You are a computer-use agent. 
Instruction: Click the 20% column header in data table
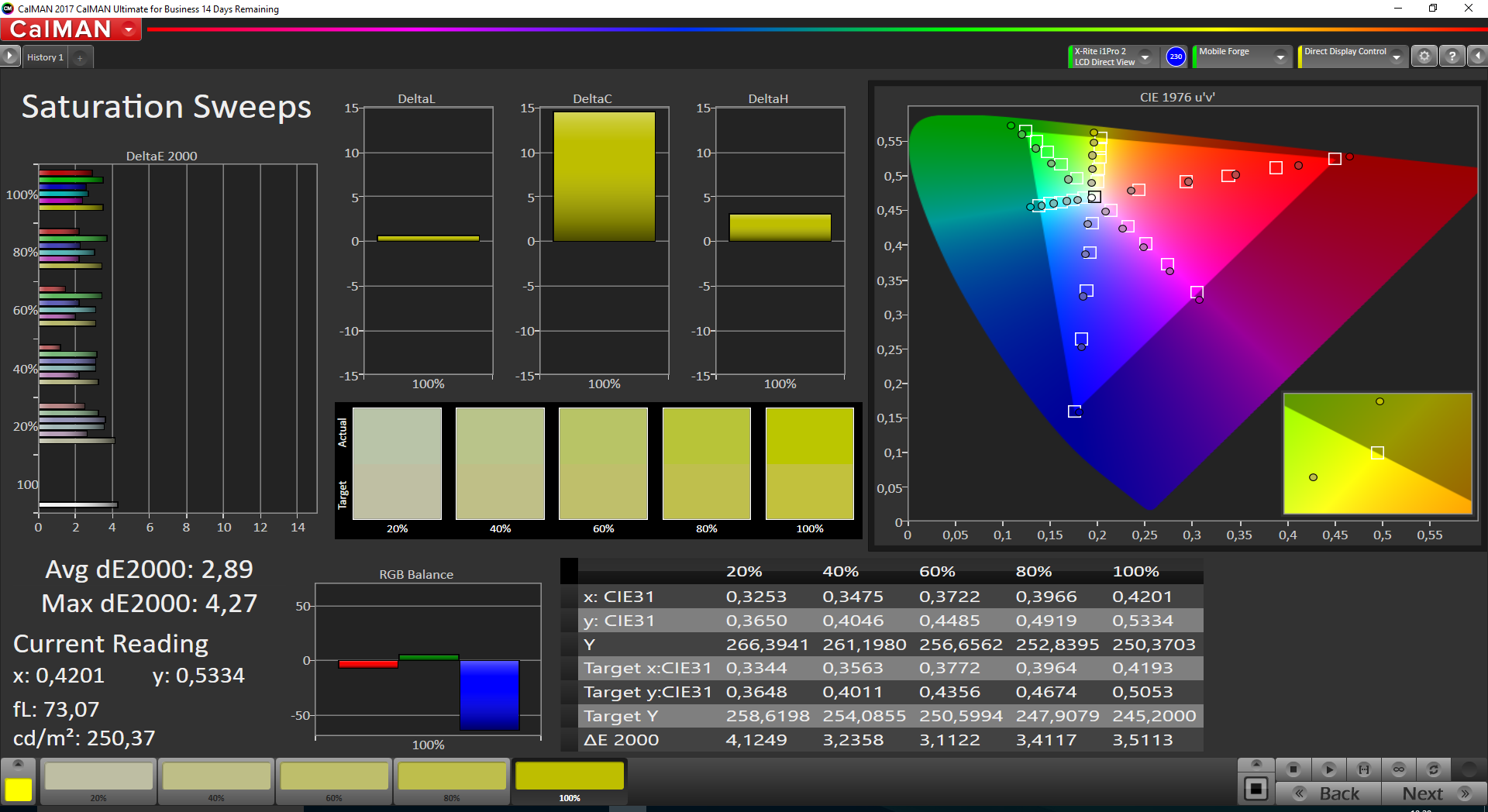744,572
